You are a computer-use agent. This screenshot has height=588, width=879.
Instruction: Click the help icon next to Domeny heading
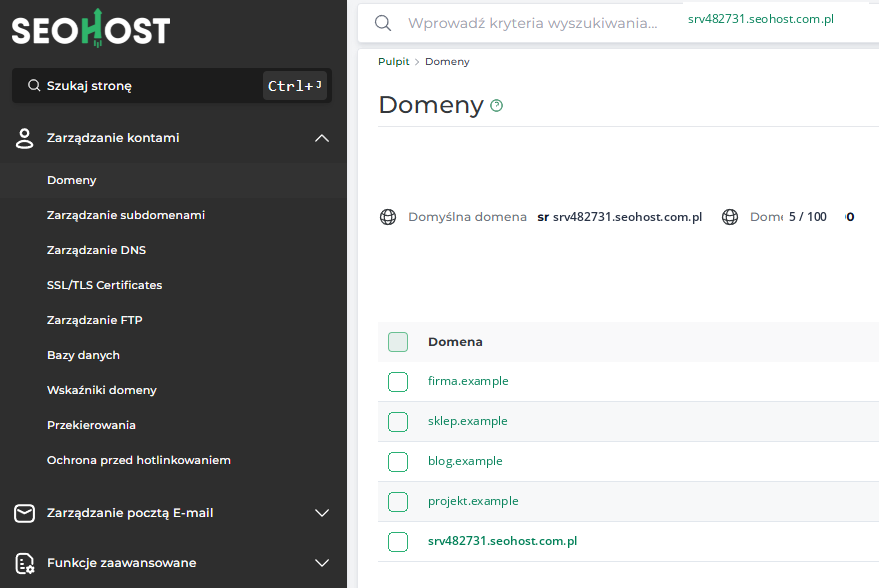[496, 105]
